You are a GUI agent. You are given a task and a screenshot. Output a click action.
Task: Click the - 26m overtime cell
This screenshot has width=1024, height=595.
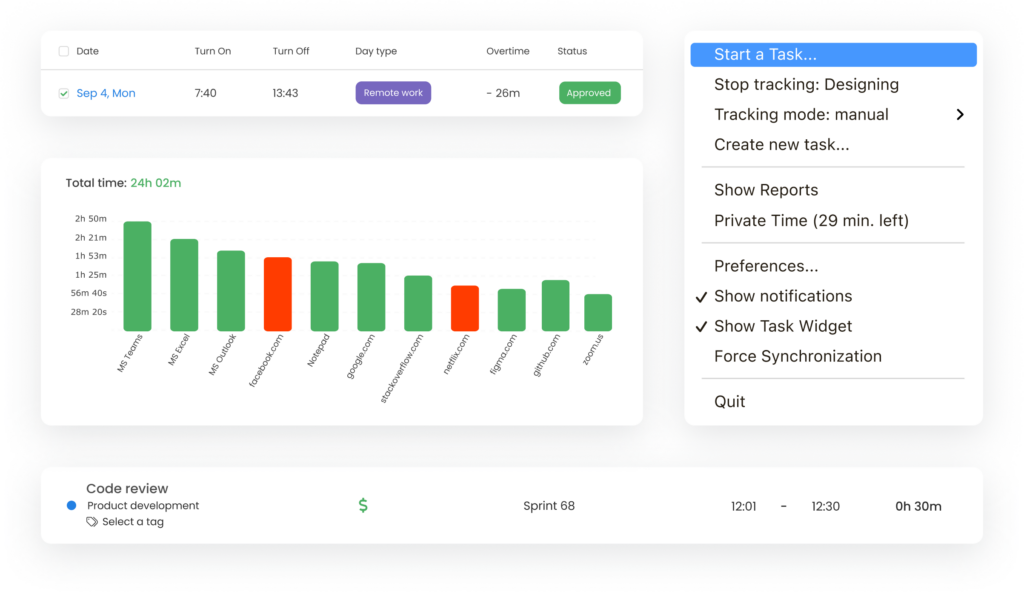click(503, 93)
